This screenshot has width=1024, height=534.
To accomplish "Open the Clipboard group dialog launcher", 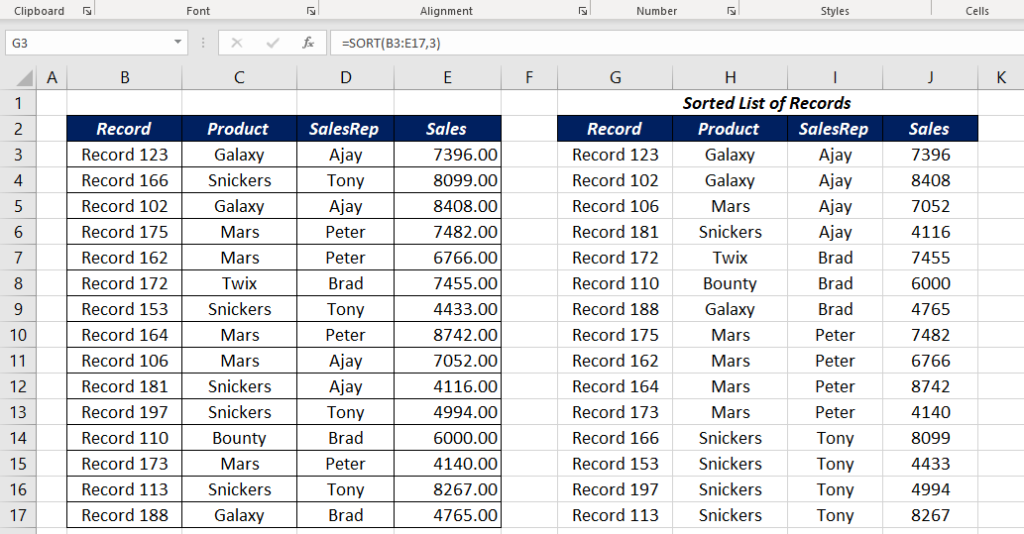I will pyautogui.click(x=86, y=11).
